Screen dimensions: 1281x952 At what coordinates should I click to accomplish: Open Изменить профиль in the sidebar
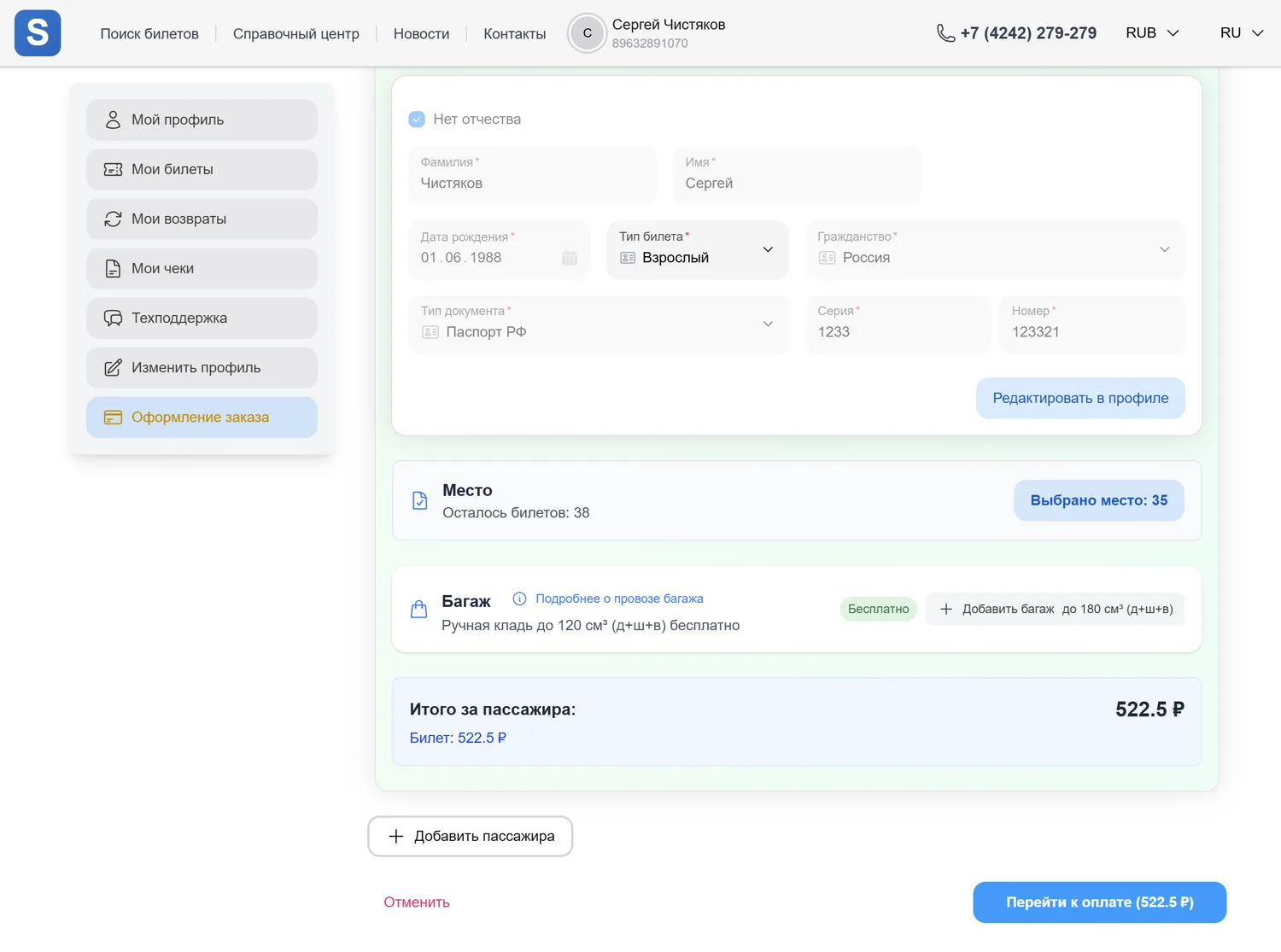click(x=202, y=367)
